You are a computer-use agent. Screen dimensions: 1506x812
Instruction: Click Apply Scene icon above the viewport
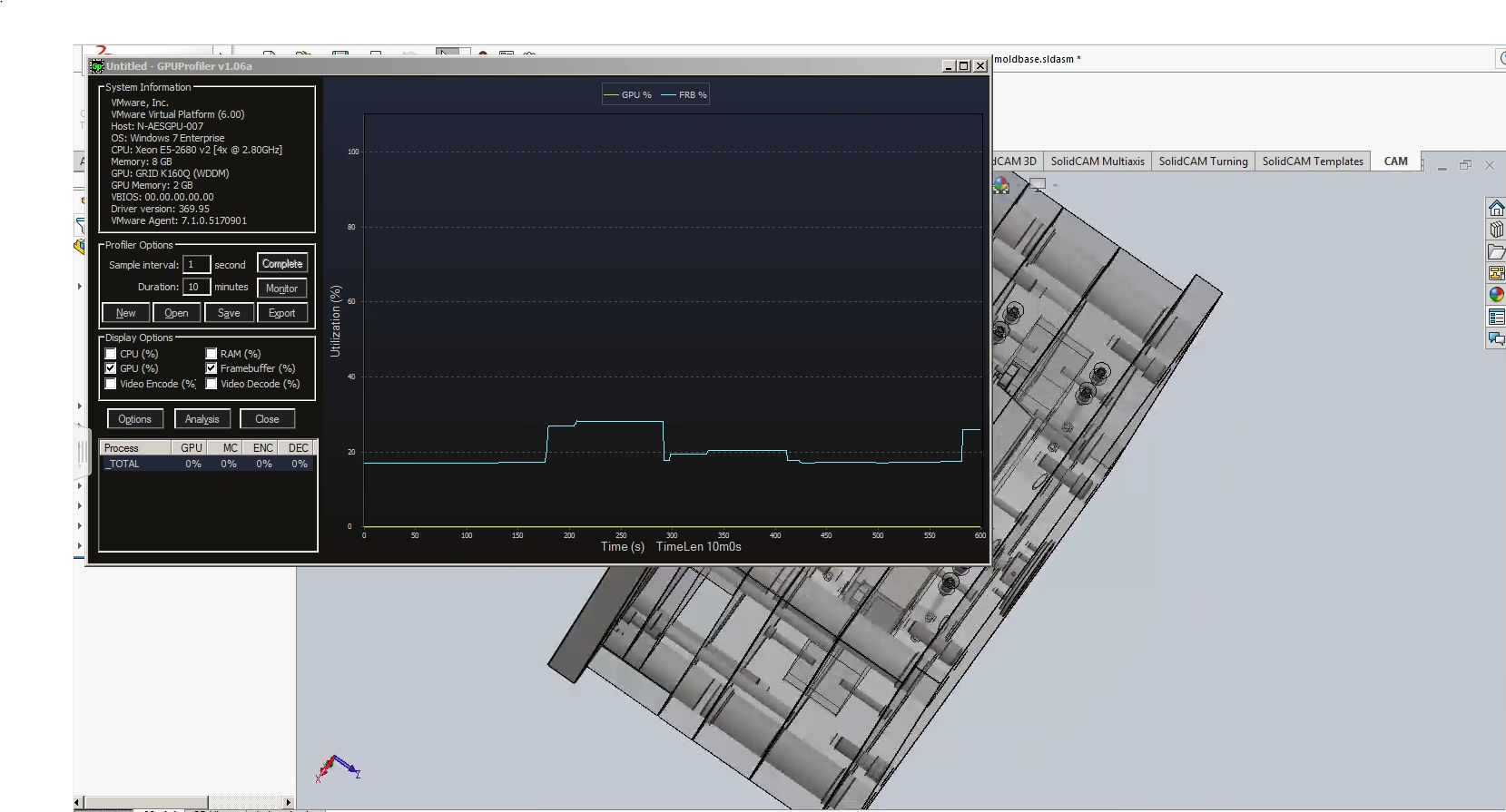1000,184
